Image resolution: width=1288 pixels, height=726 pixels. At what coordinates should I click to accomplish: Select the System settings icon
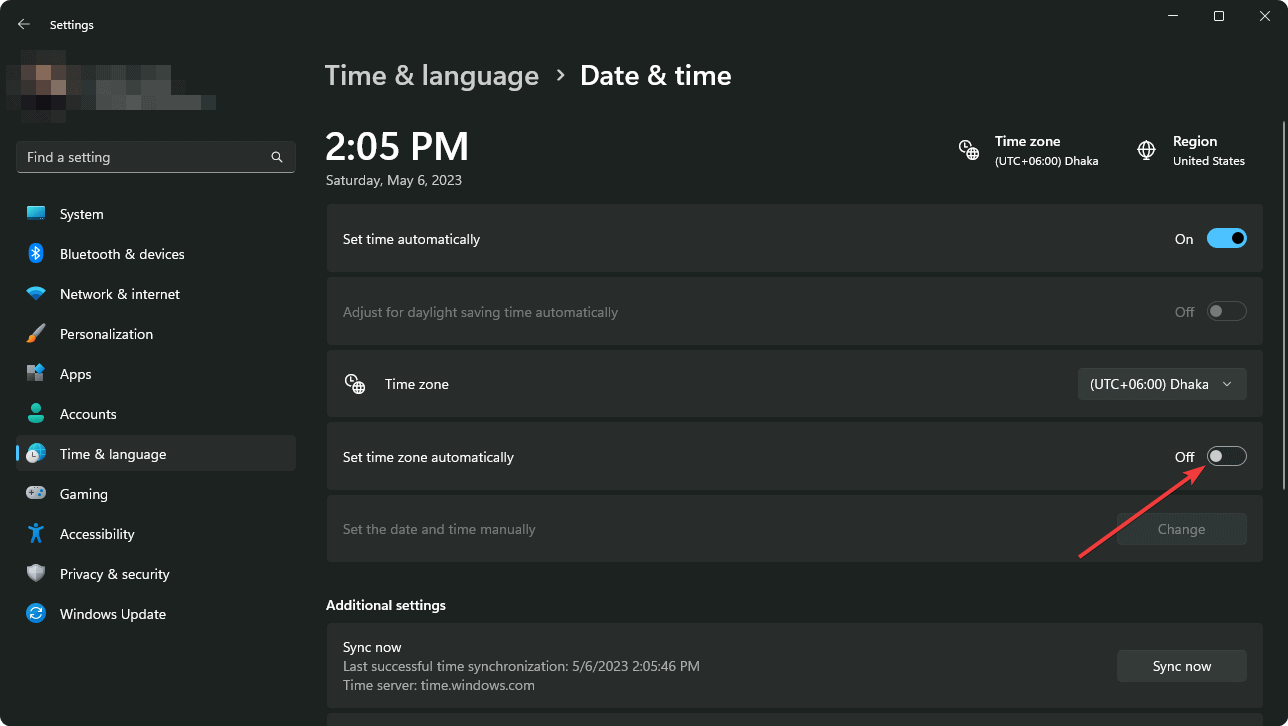click(x=35, y=213)
